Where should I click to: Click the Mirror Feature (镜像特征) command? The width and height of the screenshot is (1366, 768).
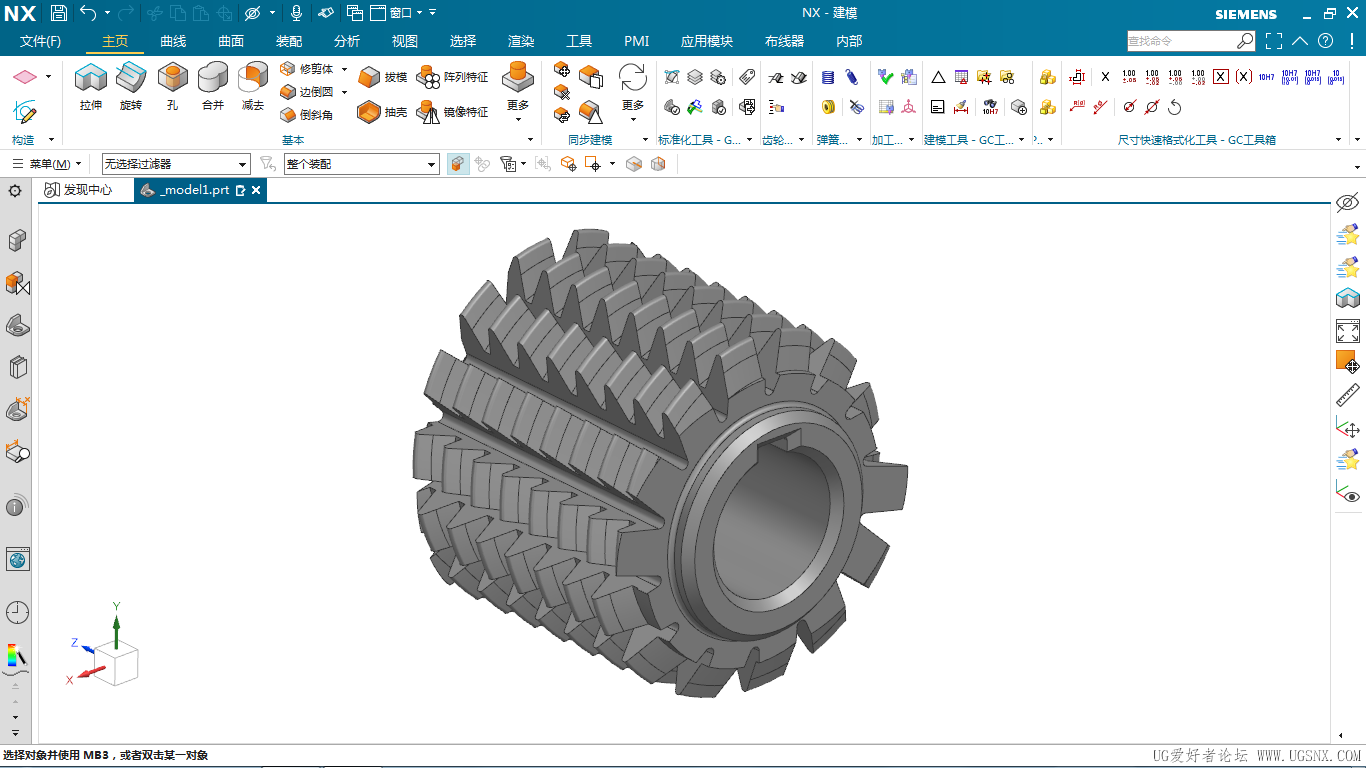(x=453, y=112)
